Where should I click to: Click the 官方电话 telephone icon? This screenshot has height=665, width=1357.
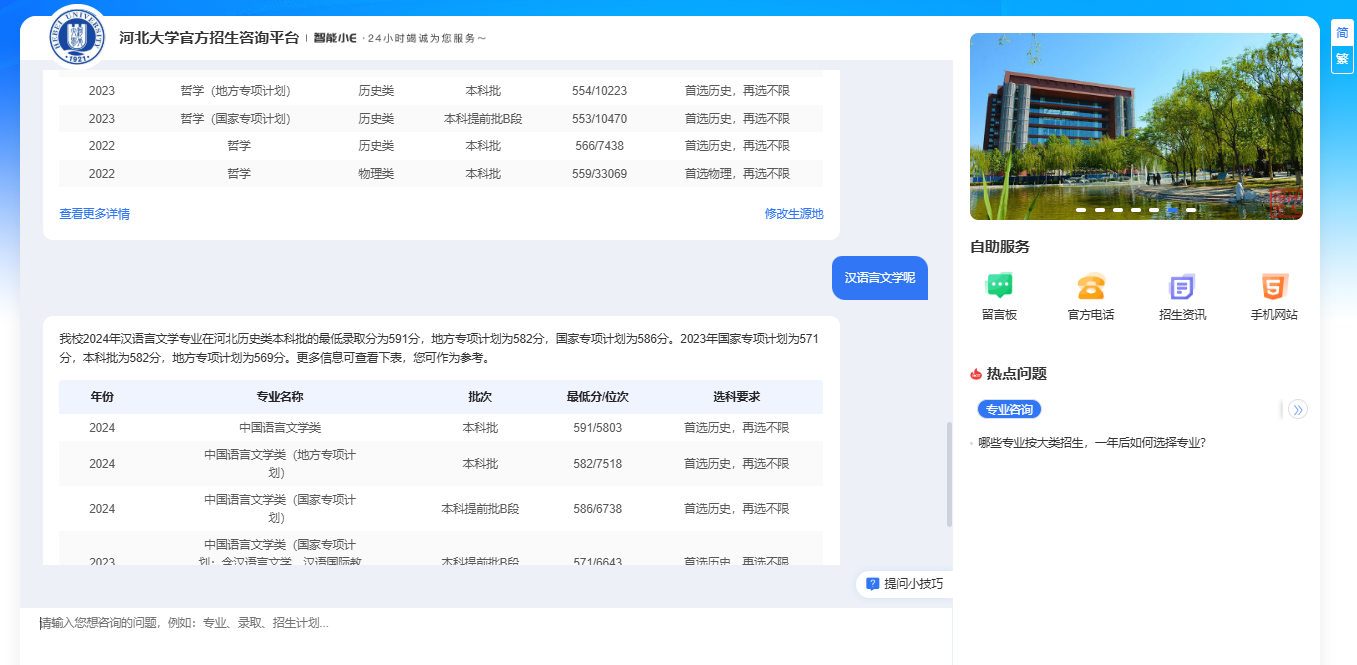click(x=1090, y=287)
